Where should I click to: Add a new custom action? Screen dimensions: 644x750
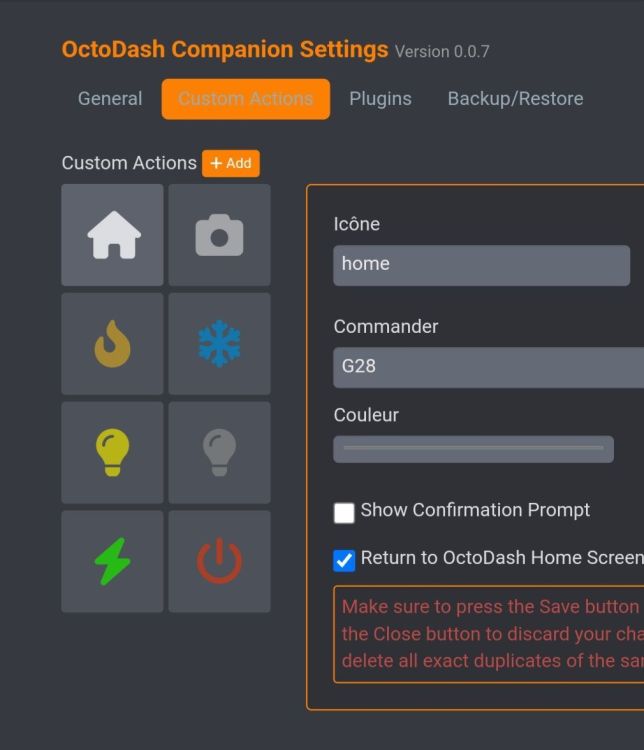231,164
